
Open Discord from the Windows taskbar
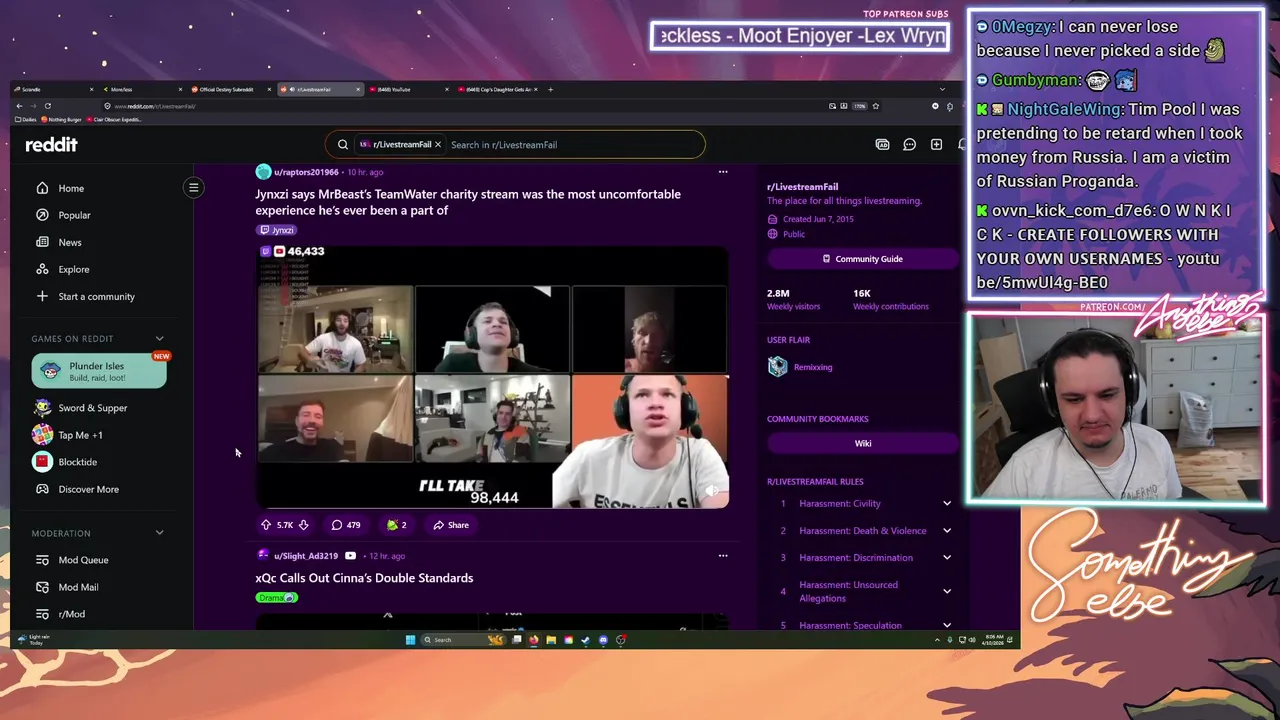[603, 640]
